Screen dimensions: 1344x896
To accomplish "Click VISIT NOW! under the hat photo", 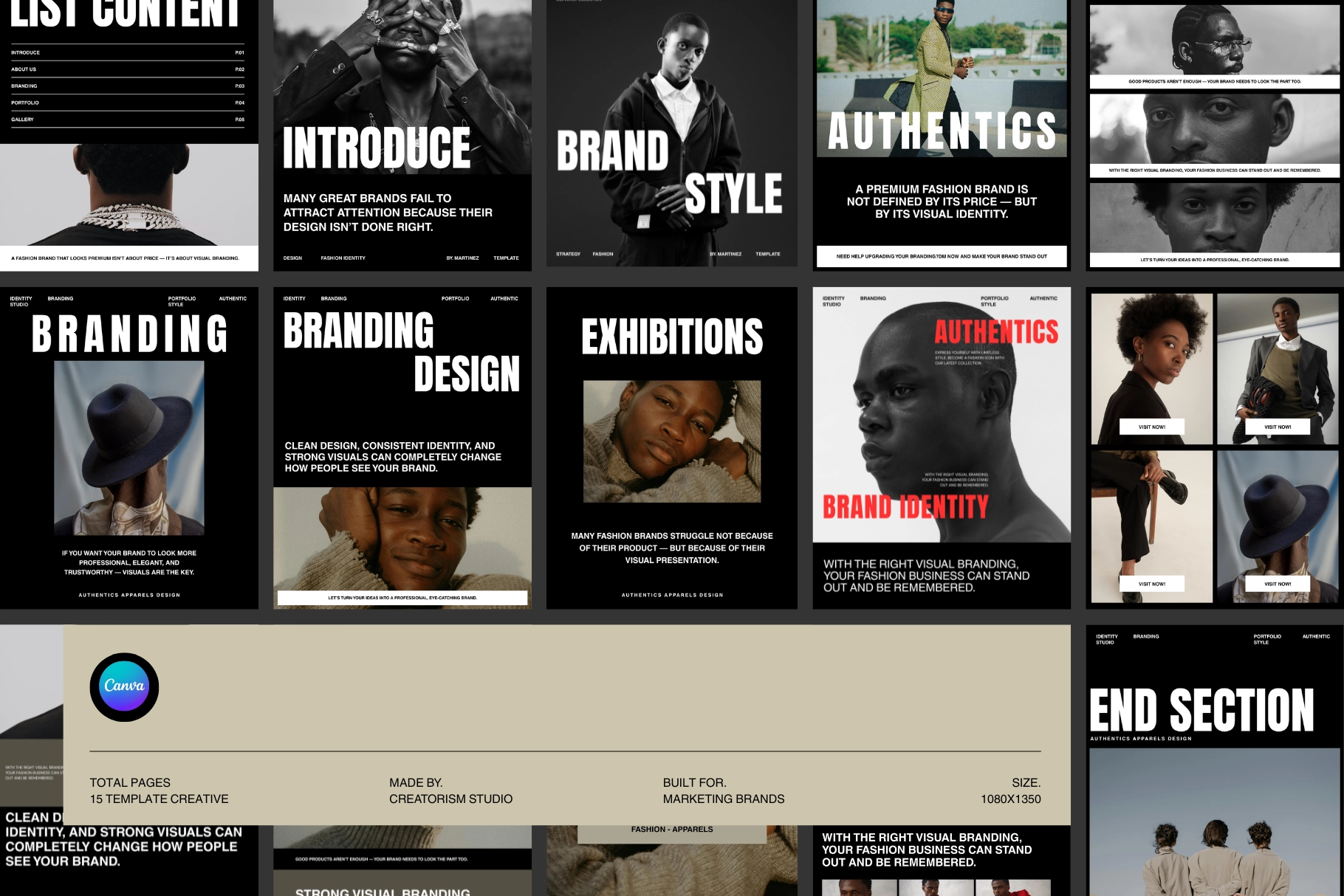I will [1278, 583].
